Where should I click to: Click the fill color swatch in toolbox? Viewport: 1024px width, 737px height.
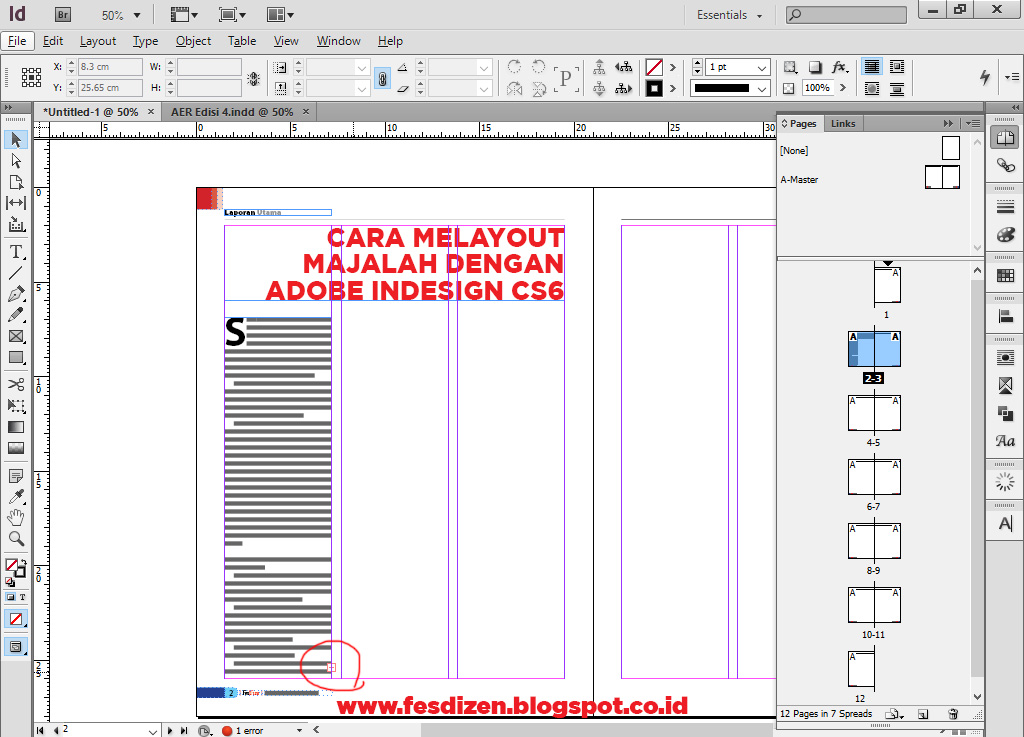coord(12,565)
